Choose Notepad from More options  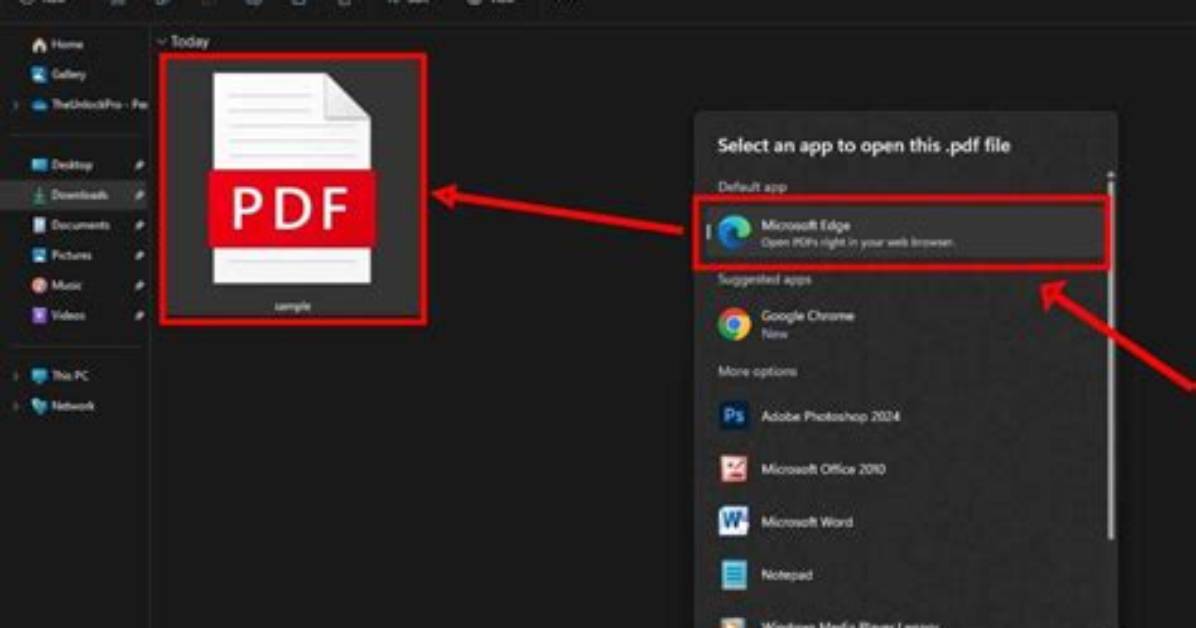tap(903, 575)
